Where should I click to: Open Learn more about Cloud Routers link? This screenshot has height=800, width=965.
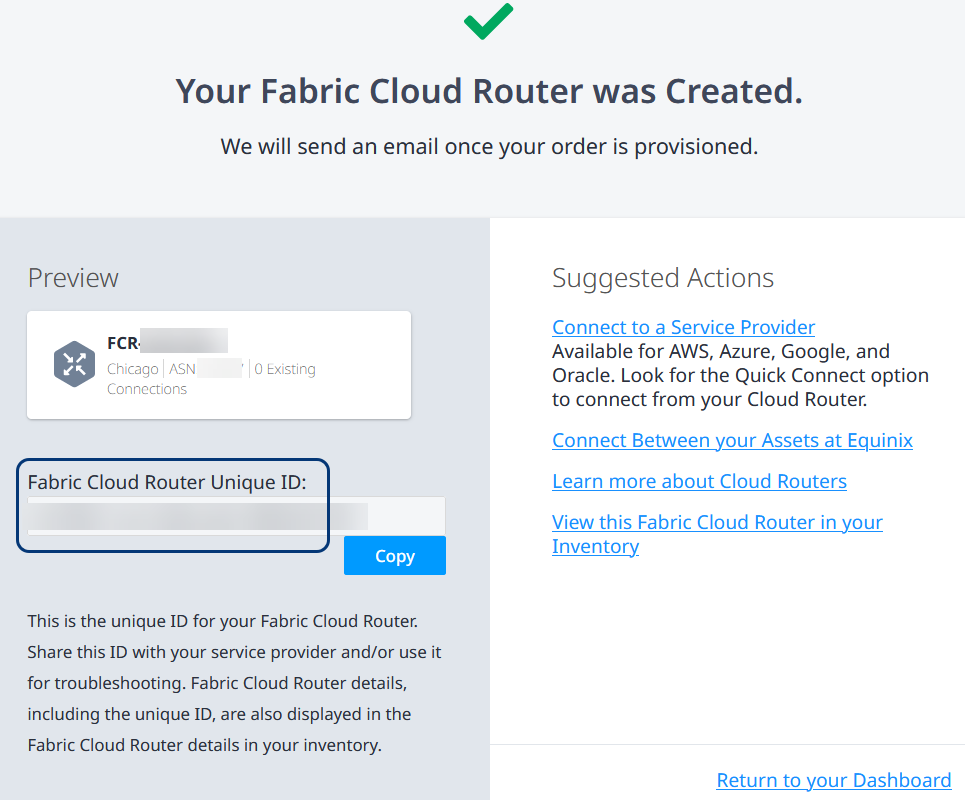(x=699, y=481)
